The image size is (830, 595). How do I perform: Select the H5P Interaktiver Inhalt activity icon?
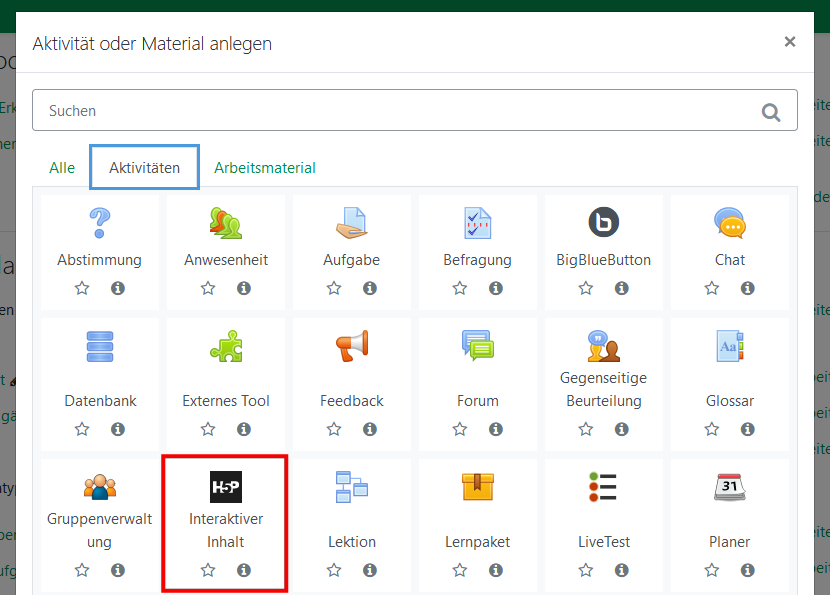225,487
